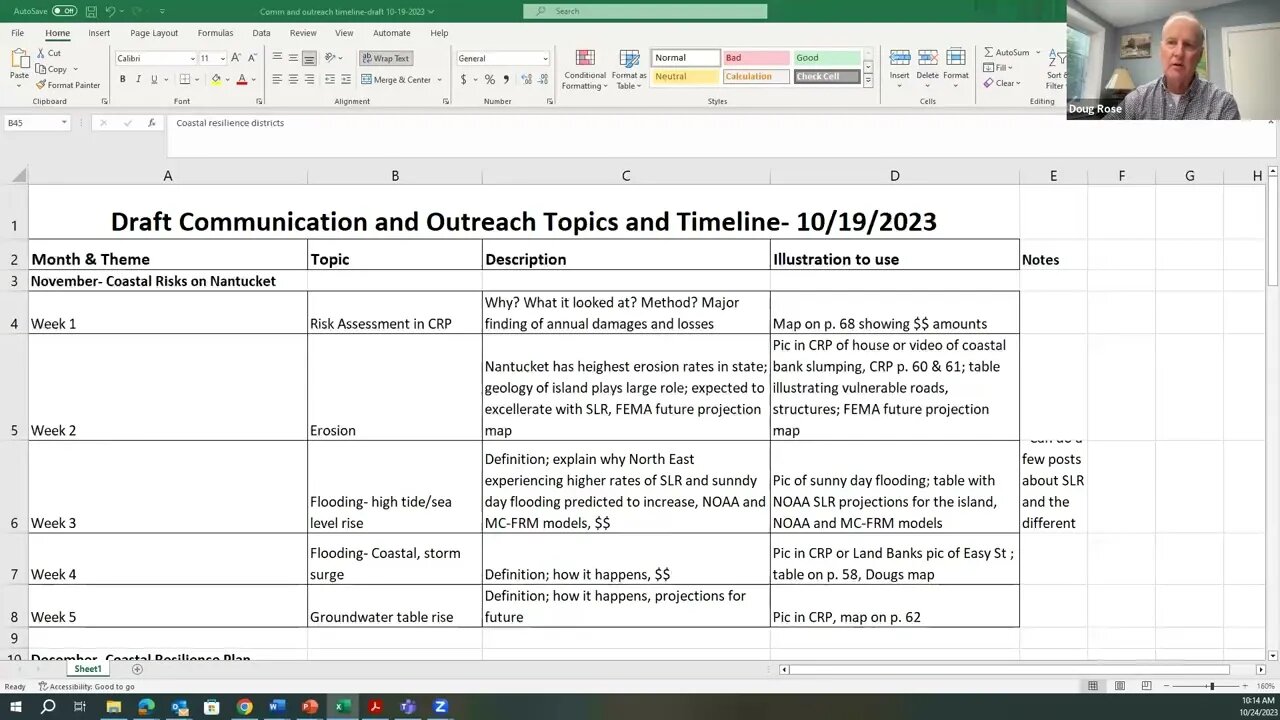This screenshot has height=720, width=1280.
Task: Toggle Wrap Text
Action: [385, 58]
